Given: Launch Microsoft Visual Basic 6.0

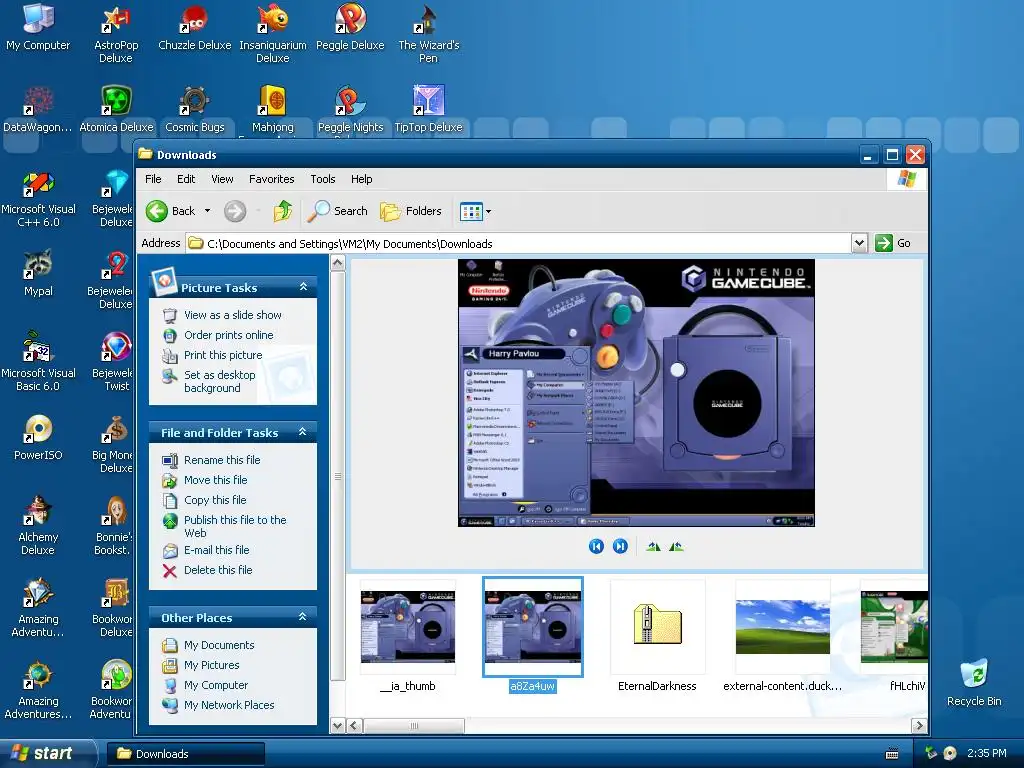Looking at the screenshot, I should [38, 361].
